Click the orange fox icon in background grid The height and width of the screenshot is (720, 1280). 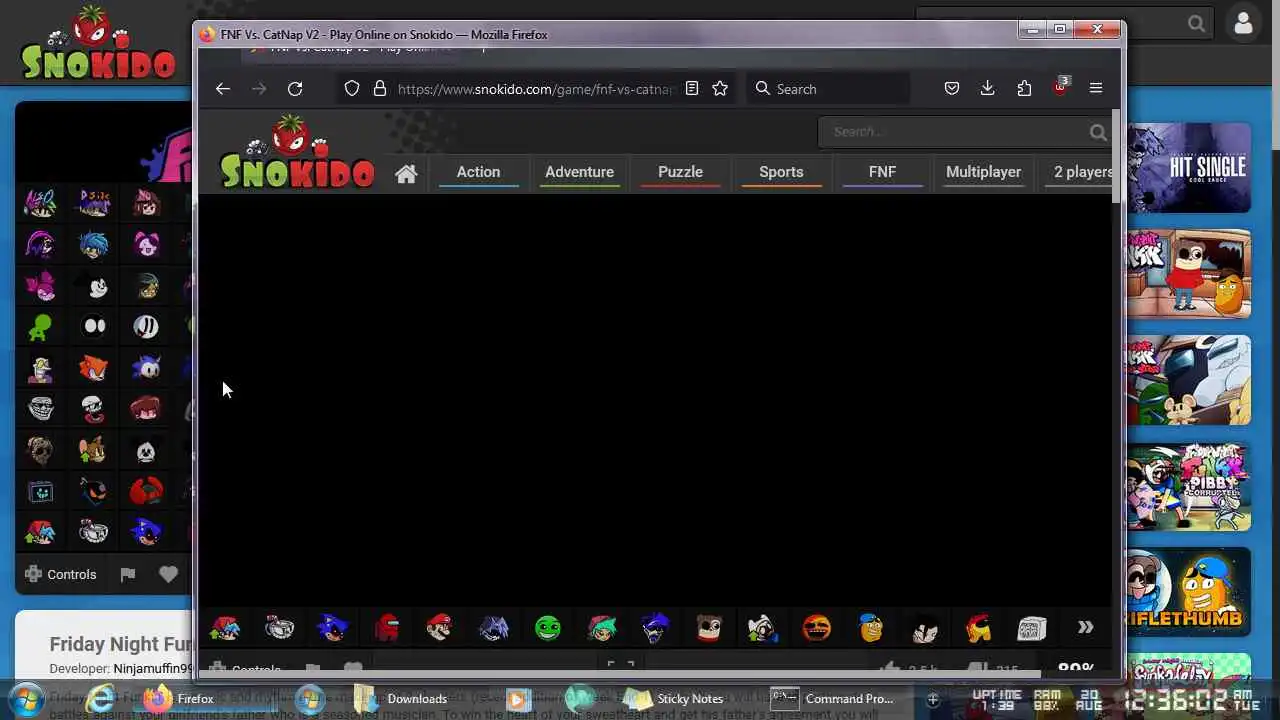click(93, 368)
